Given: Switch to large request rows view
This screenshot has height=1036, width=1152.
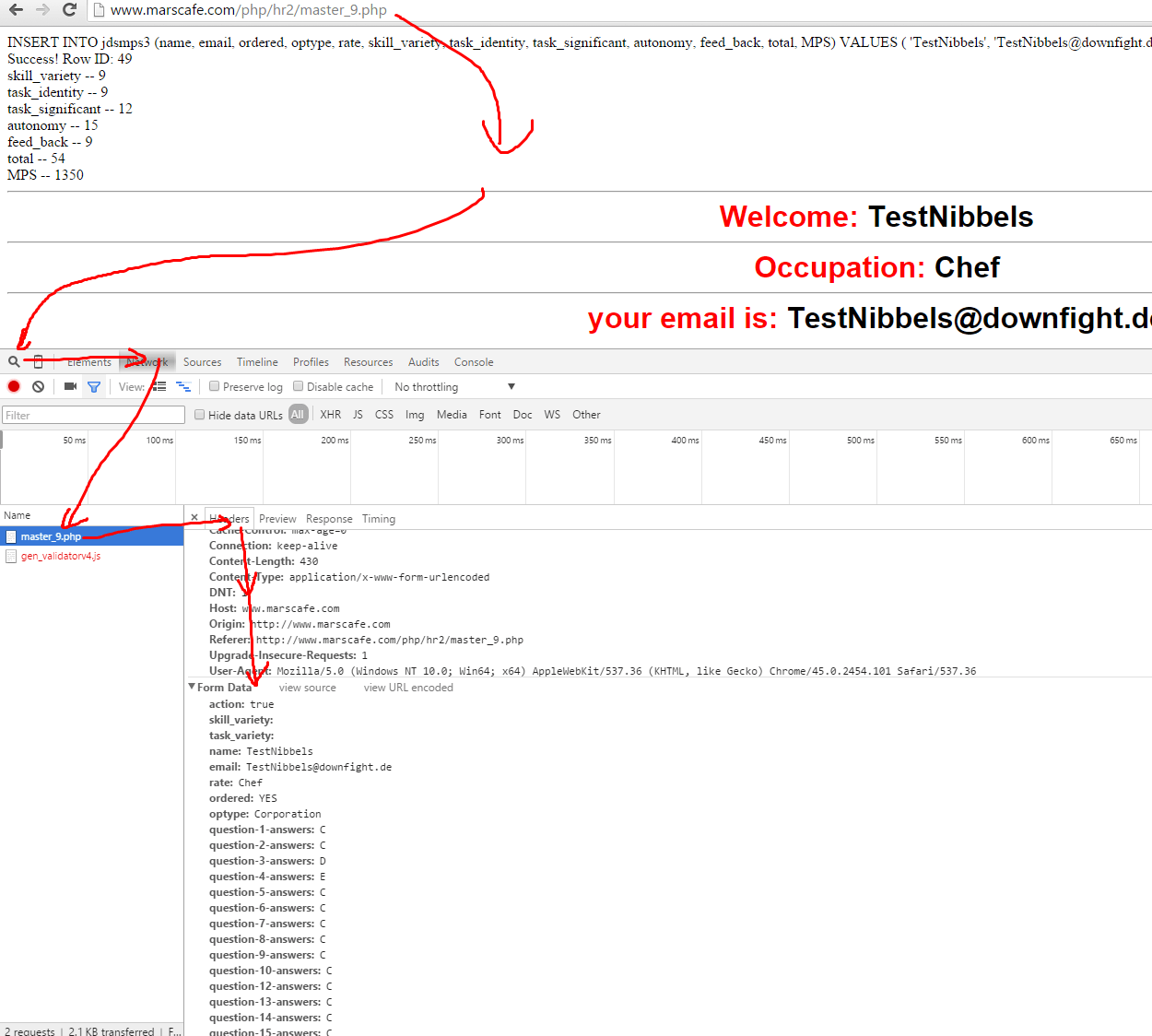Looking at the screenshot, I should click(x=159, y=386).
